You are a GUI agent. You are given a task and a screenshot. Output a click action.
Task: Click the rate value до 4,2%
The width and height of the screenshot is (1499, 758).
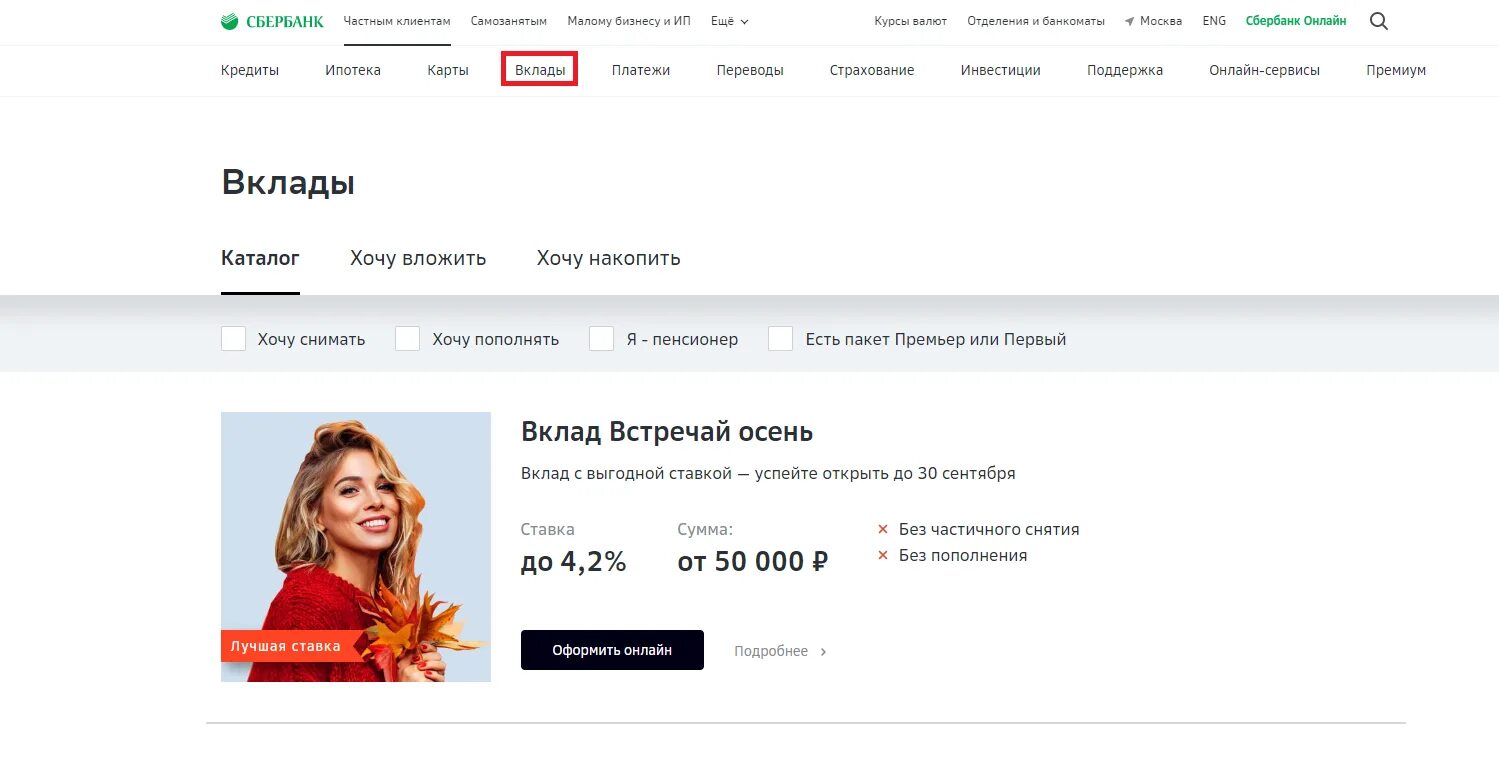click(x=574, y=562)
